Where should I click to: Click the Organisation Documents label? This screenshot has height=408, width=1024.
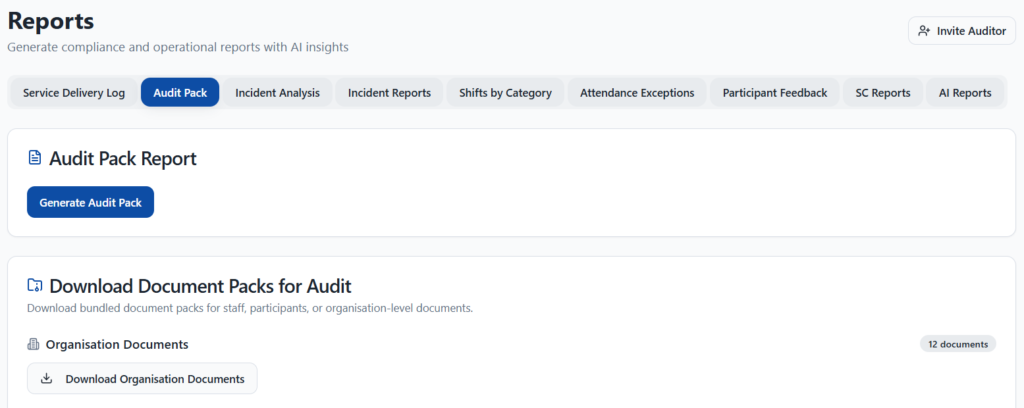(x=117, y=344)
